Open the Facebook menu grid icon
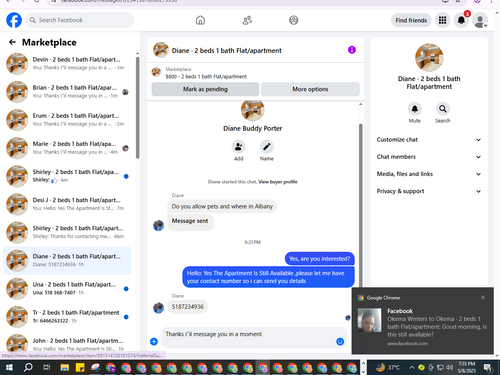 (442, 20)
